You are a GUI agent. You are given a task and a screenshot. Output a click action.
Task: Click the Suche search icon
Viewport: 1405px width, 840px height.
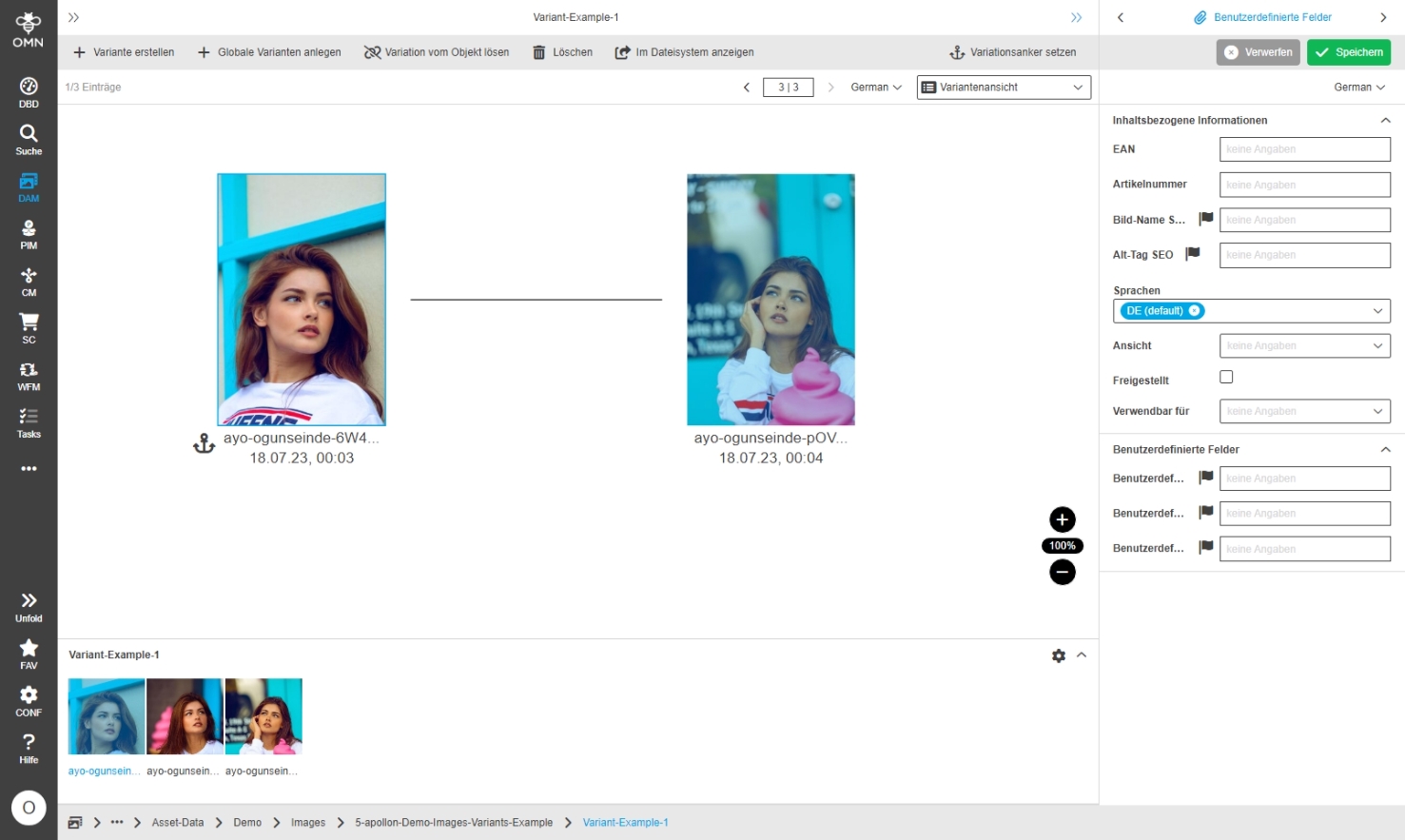tap(29, 139)
